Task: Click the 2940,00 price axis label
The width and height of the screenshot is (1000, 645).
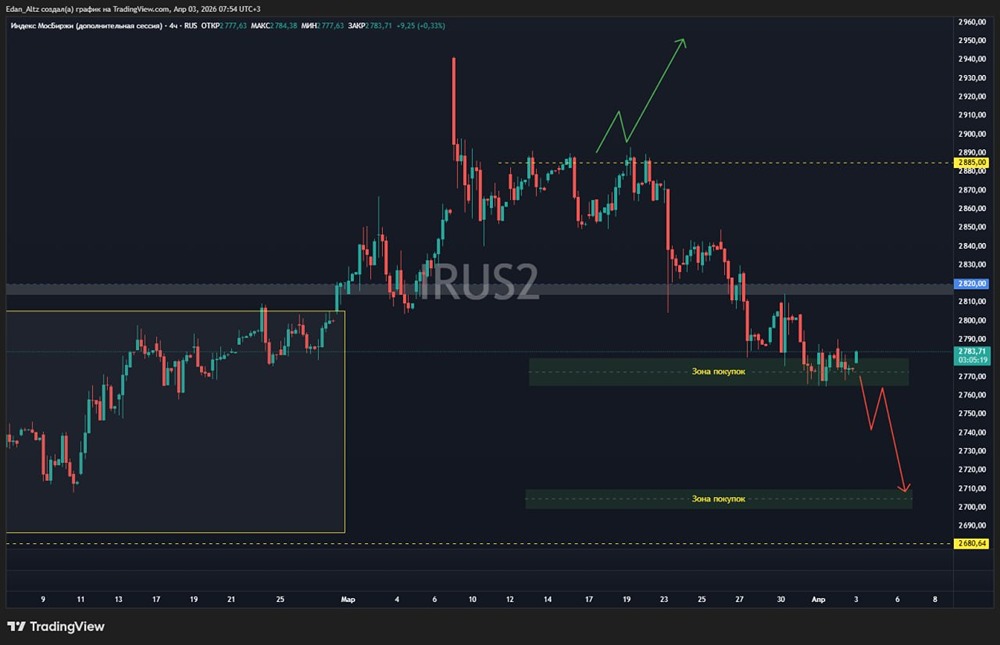Action: tap(972, 59)
